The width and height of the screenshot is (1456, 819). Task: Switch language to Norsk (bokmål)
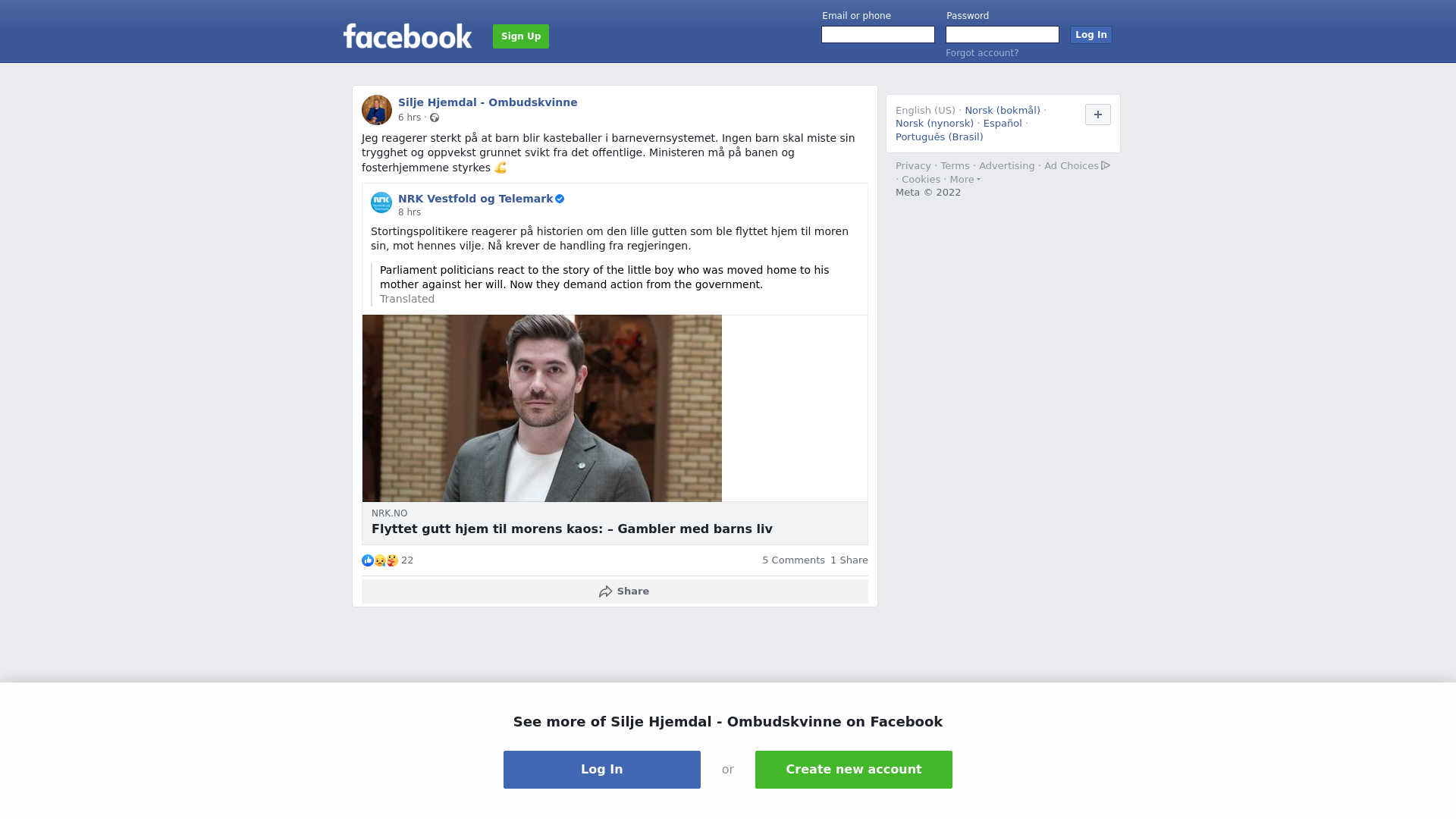[x=1003, y=111]
